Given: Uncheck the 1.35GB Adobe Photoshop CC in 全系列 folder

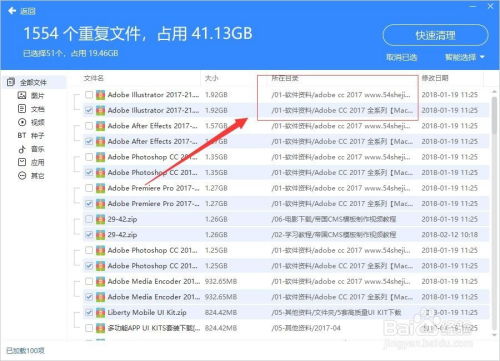Looking at the screenshot, I should pyautogui.click(x=89, y=173).
